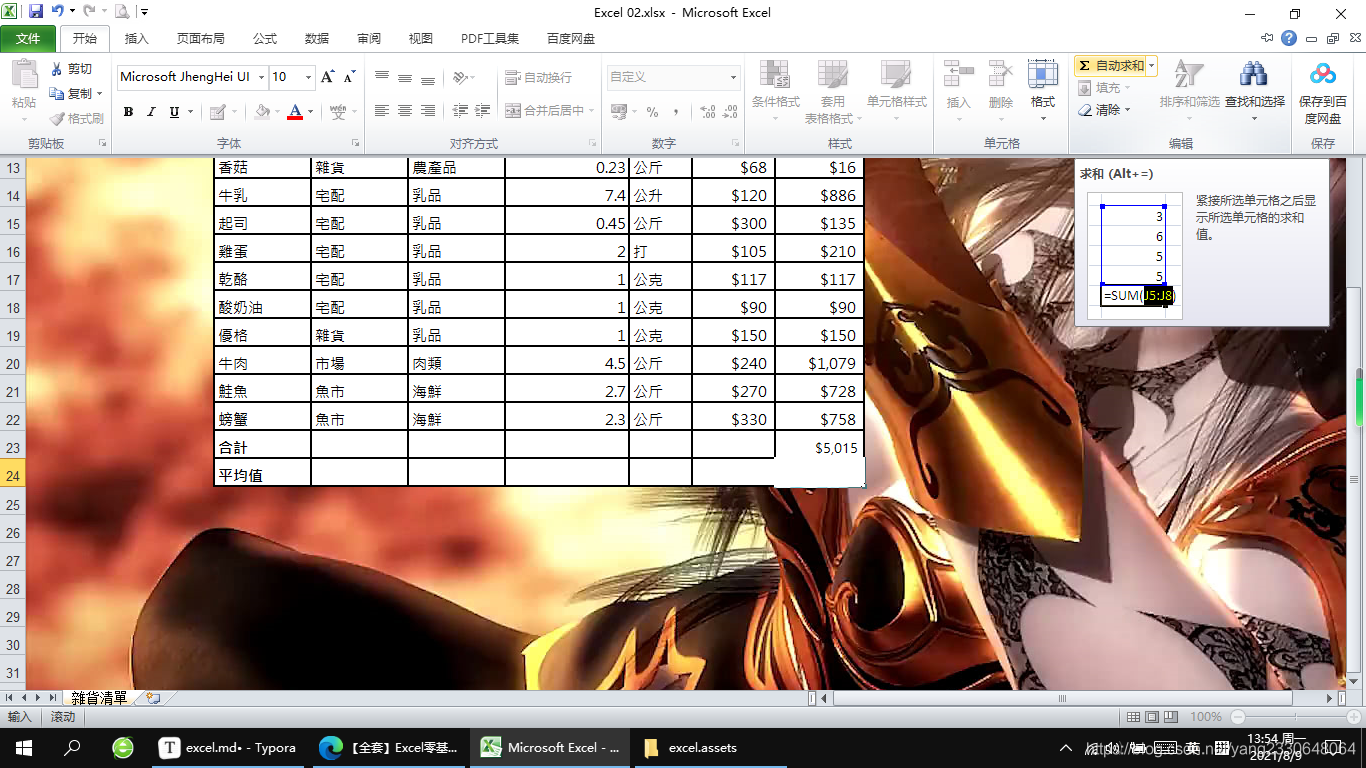Apply the accounting currency format icon

[621, 112]
